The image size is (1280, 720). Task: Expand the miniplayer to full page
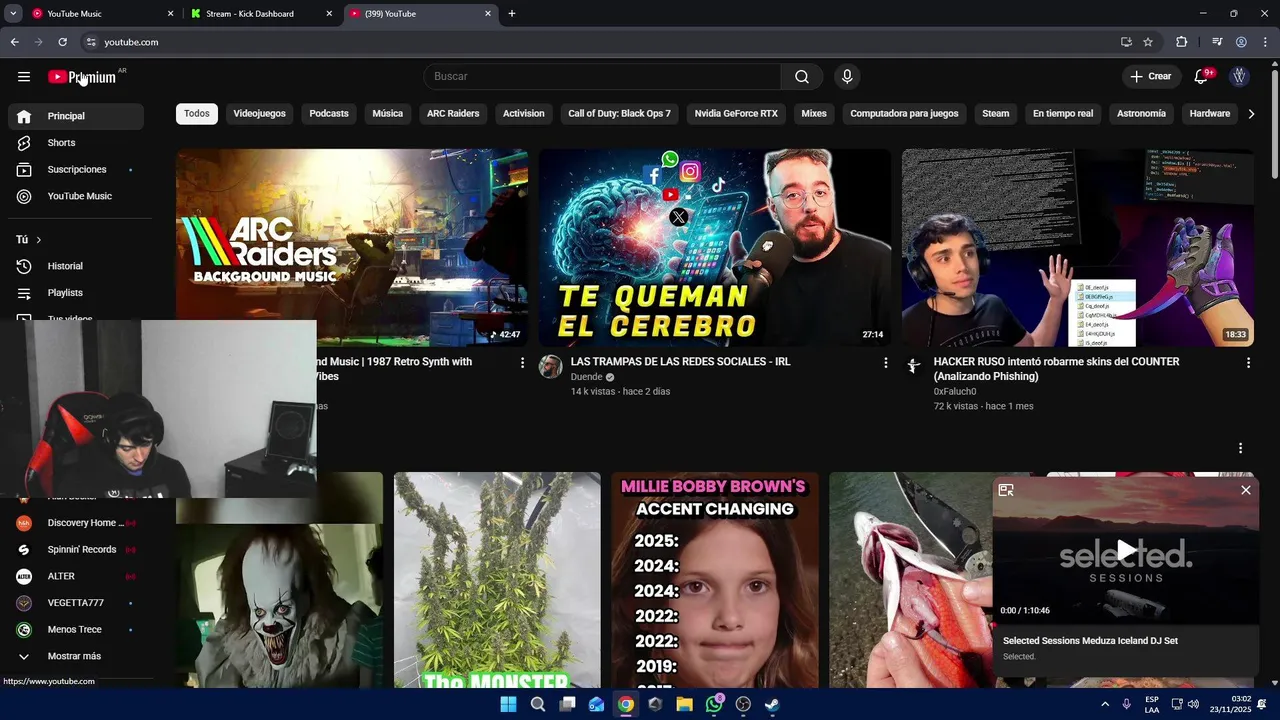click(1006, 490)
